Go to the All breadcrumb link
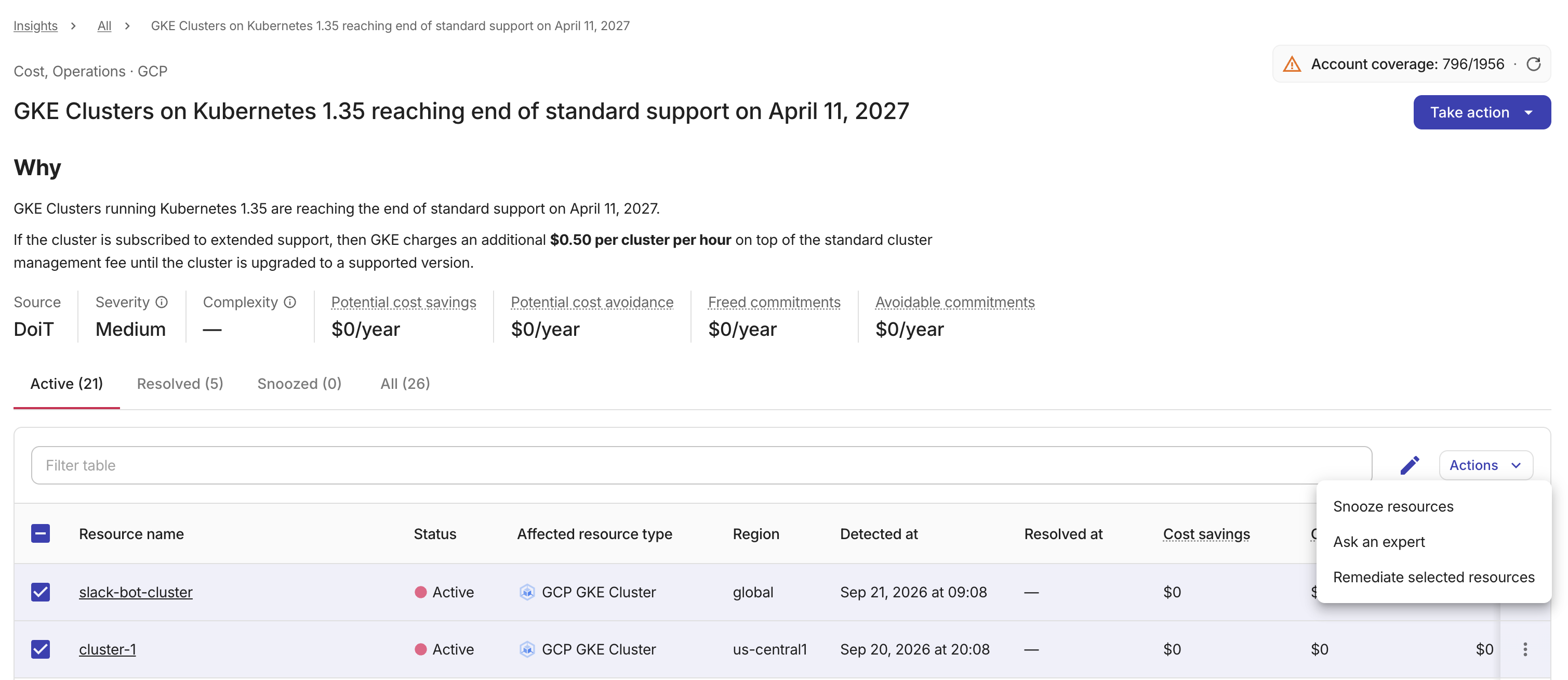 (x=104, y=25)
